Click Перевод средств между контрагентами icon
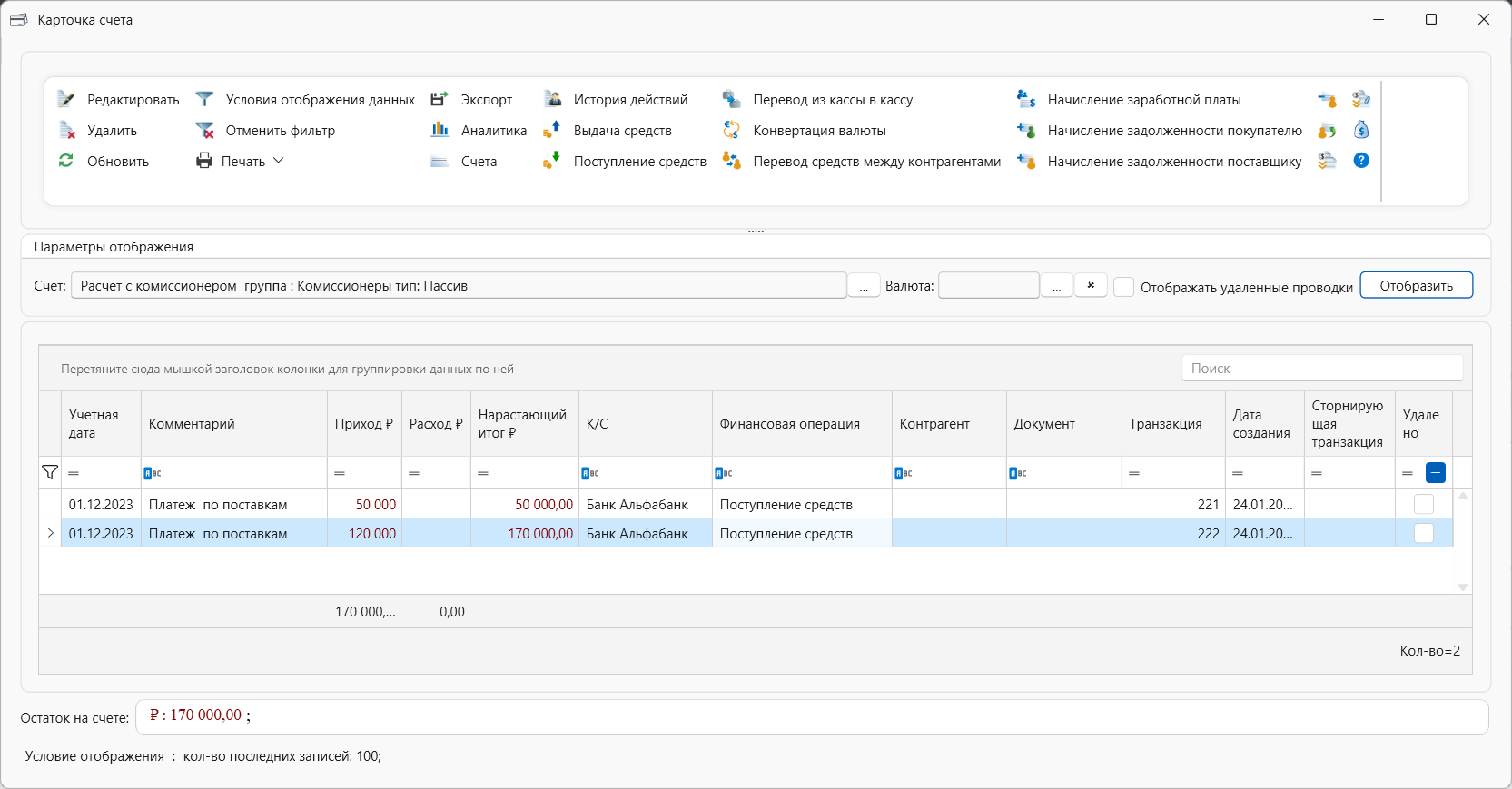The height and width of the screenshot is (789, 1512). [x=731, y=161]
